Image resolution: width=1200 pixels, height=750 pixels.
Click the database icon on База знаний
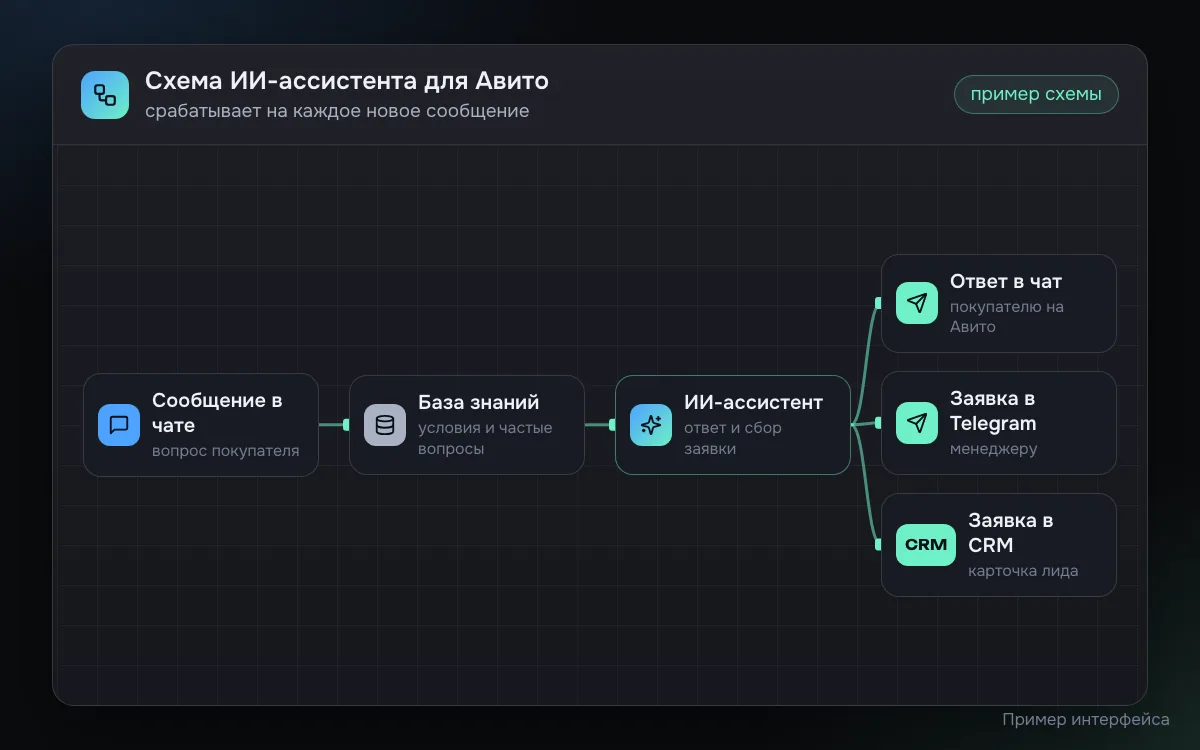(385, 425)
